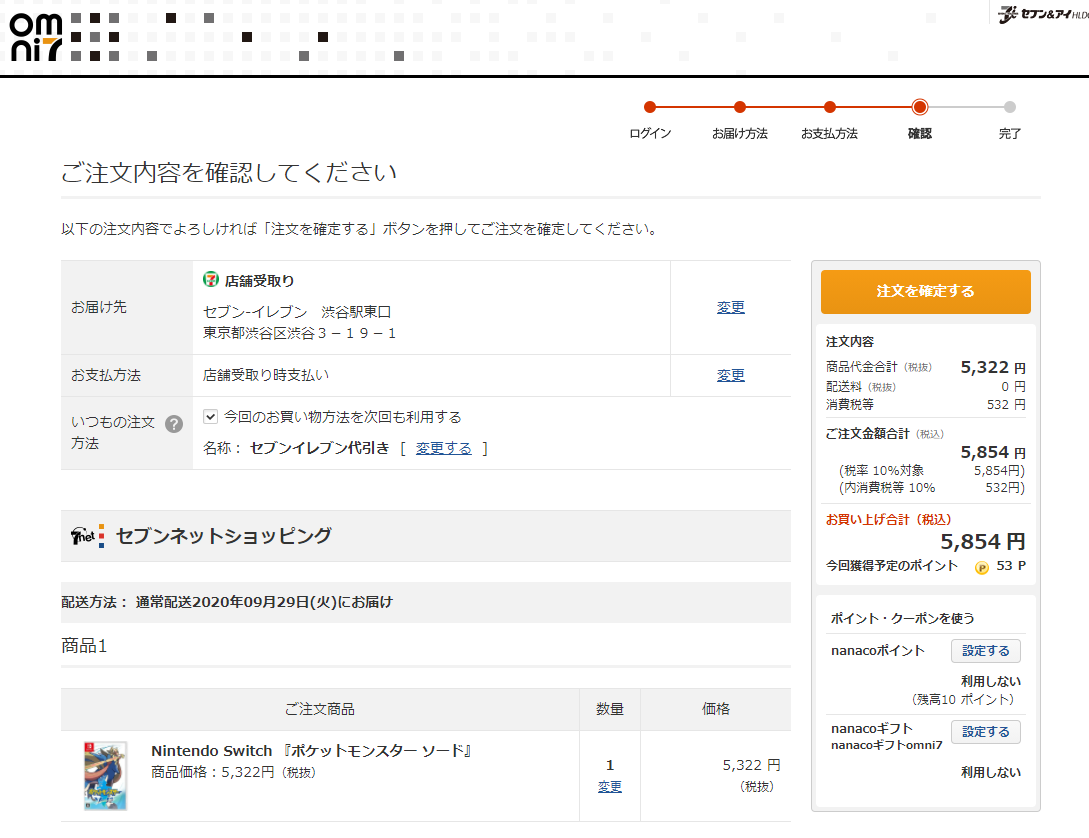This screenshot has width=1089, height=838.
Task: Click the omni7 logo
Action: (36, 37)
